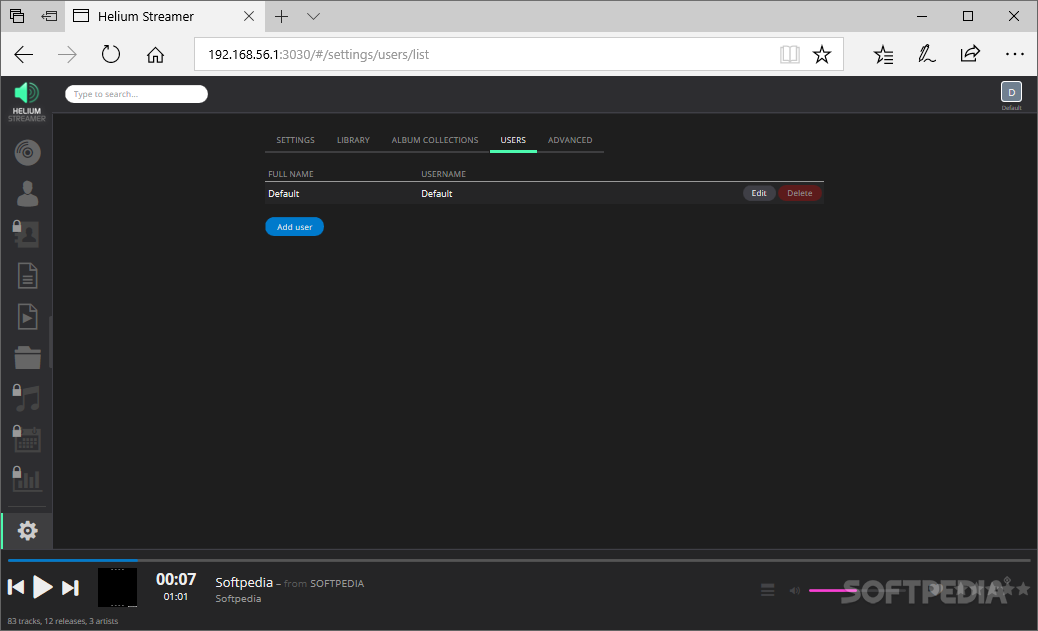Click the browser address bar URL
This screenshot has height=631, width=1038.
pos(318,54)
